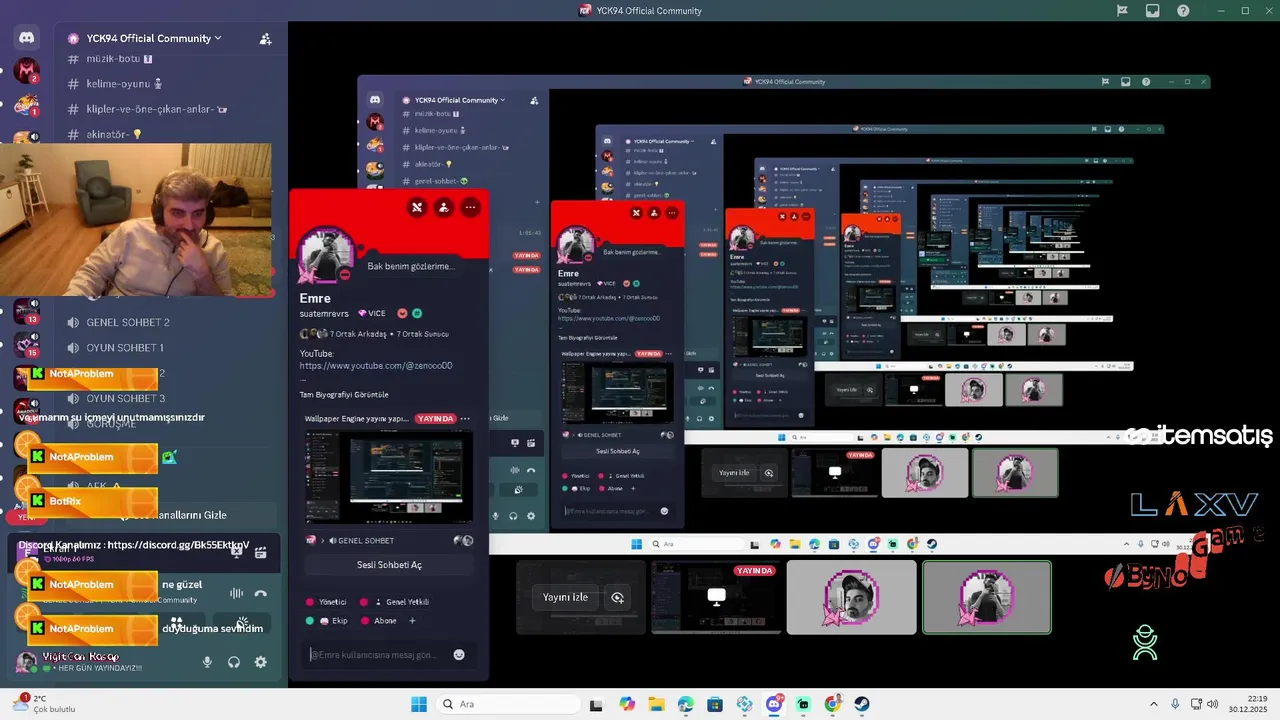Image resolution: width=1280 pixels, height=720 pixels.
Task: Click the invite people icon beside the outermost server name
Action: tap(265, 39)
